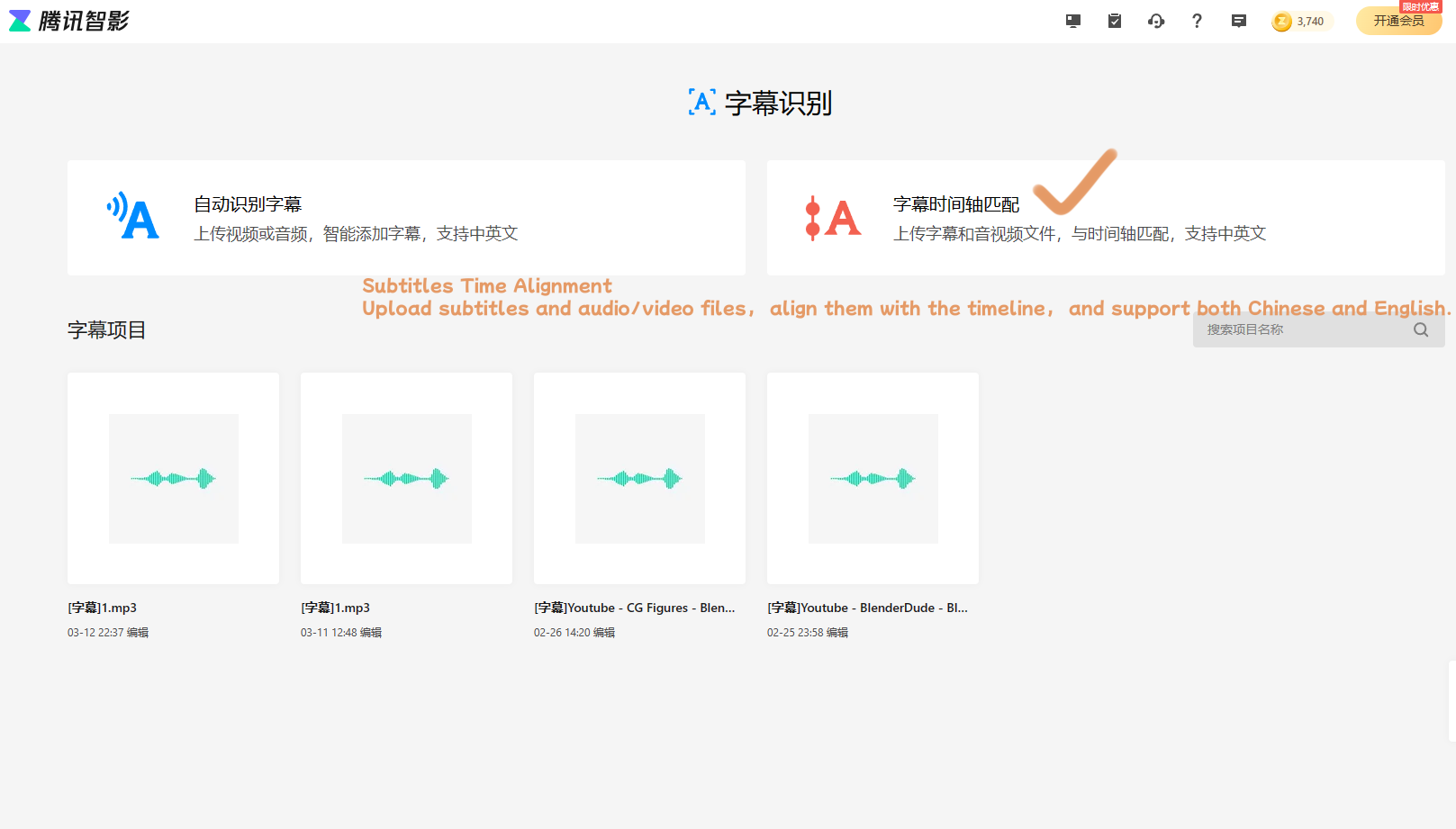Viewport: 1456px width, 829px height.
Task: Click the Tencent Zhiying logo
Action: tap(69, 21)
